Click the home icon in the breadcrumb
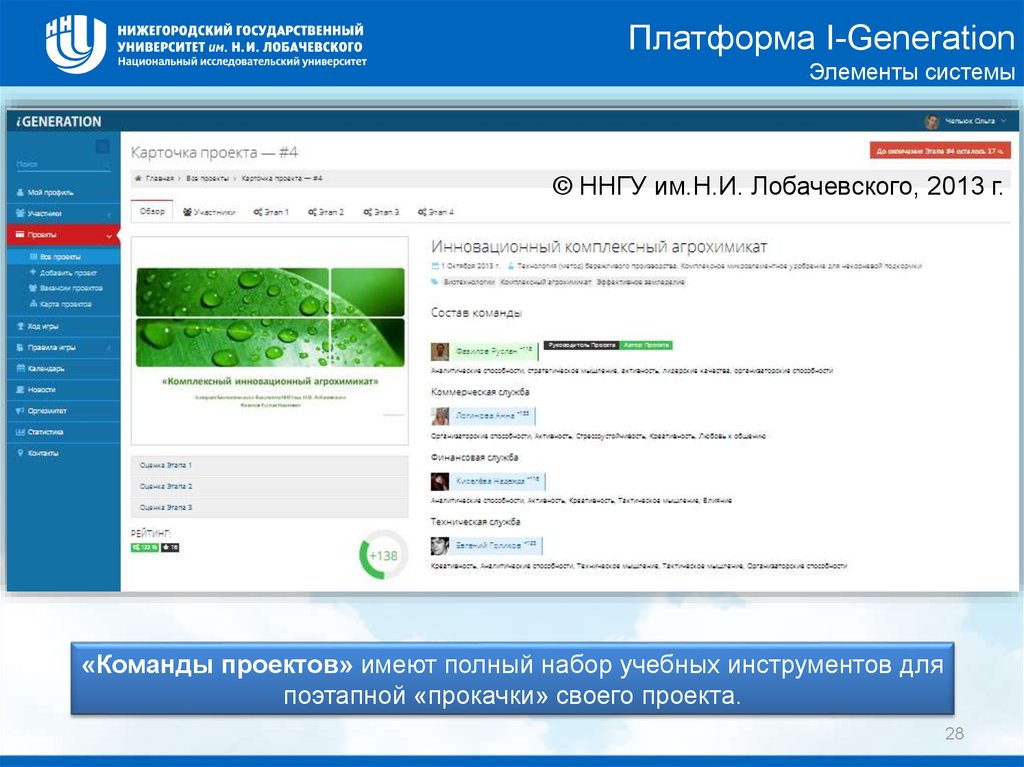 pyautogui.click(x=138, y=178)
